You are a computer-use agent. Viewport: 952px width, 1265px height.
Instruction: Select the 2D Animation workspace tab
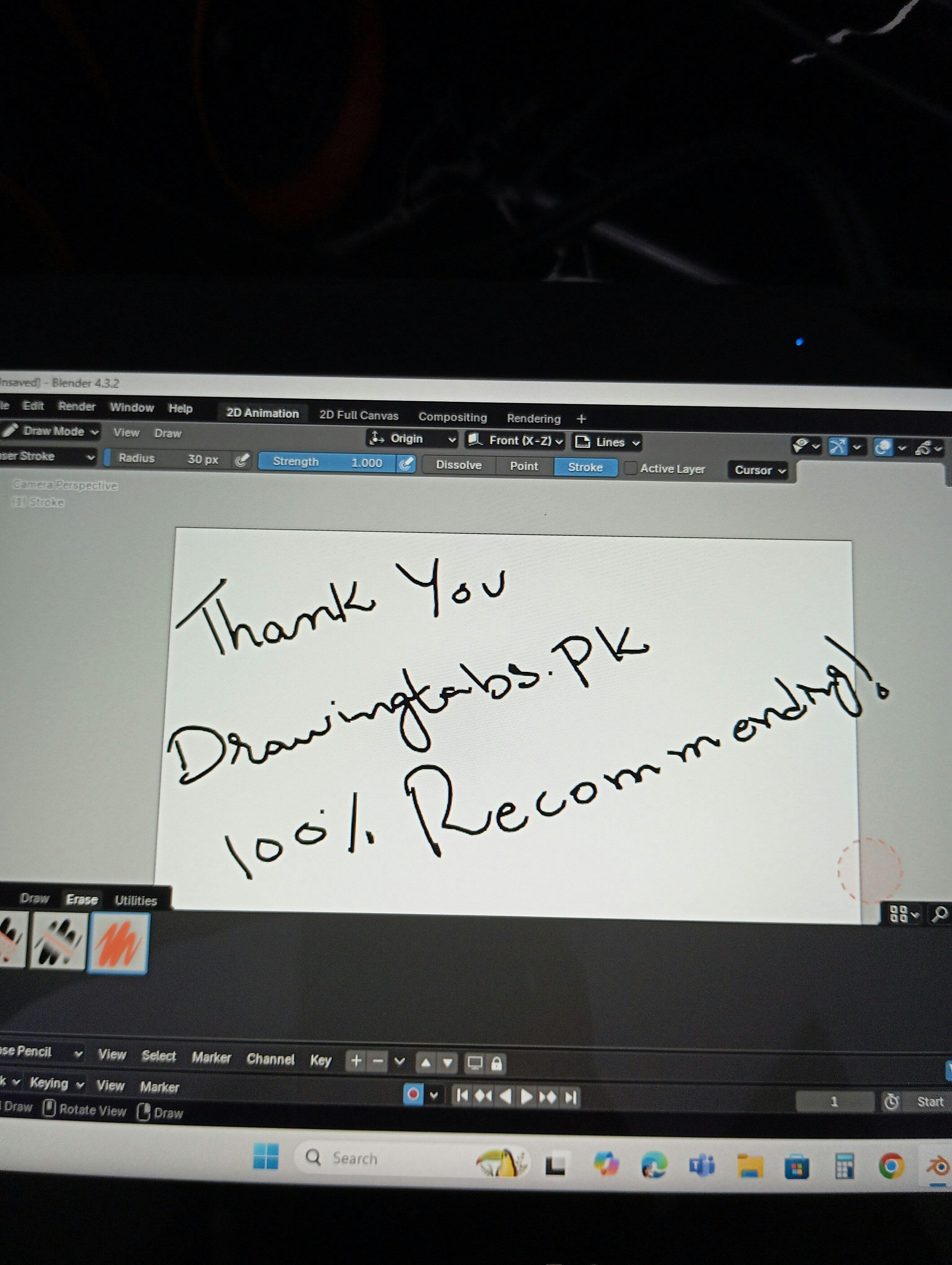(x=262, y=413)
